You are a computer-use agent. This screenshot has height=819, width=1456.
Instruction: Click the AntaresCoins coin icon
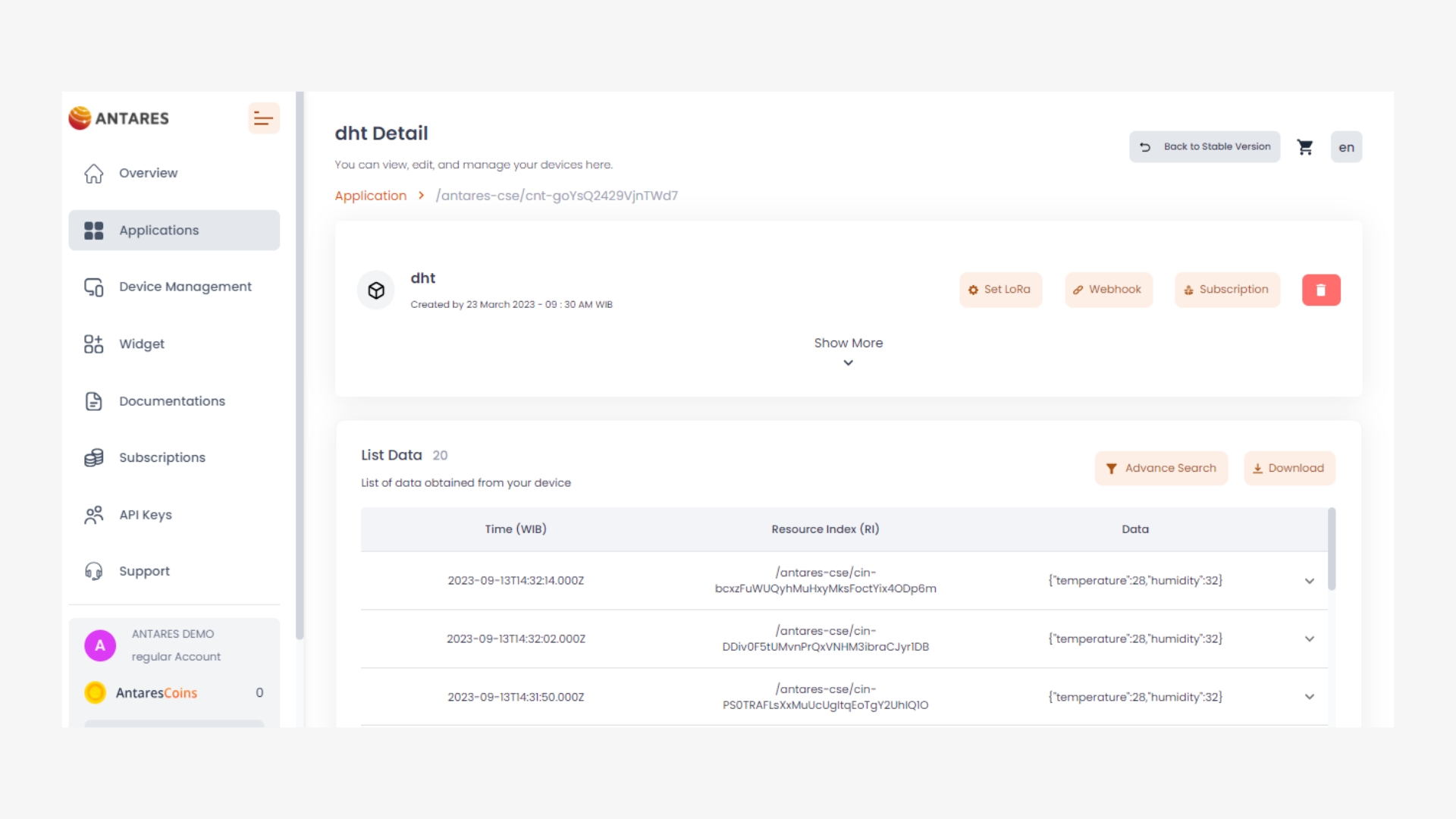click(96, 692)
